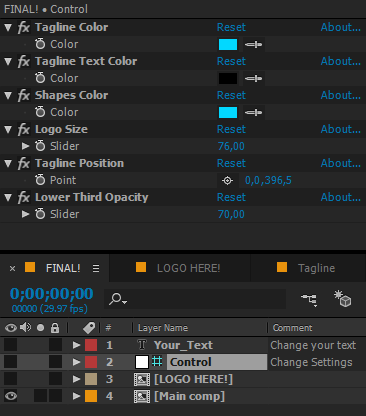
Task: Toggle lock box for LOGO HERE! layer
Action: pos(55,379)
